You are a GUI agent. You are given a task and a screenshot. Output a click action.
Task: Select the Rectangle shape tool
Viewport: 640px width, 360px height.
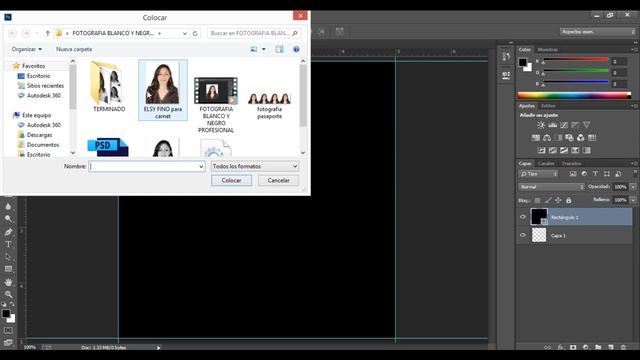tap(8, 269)
